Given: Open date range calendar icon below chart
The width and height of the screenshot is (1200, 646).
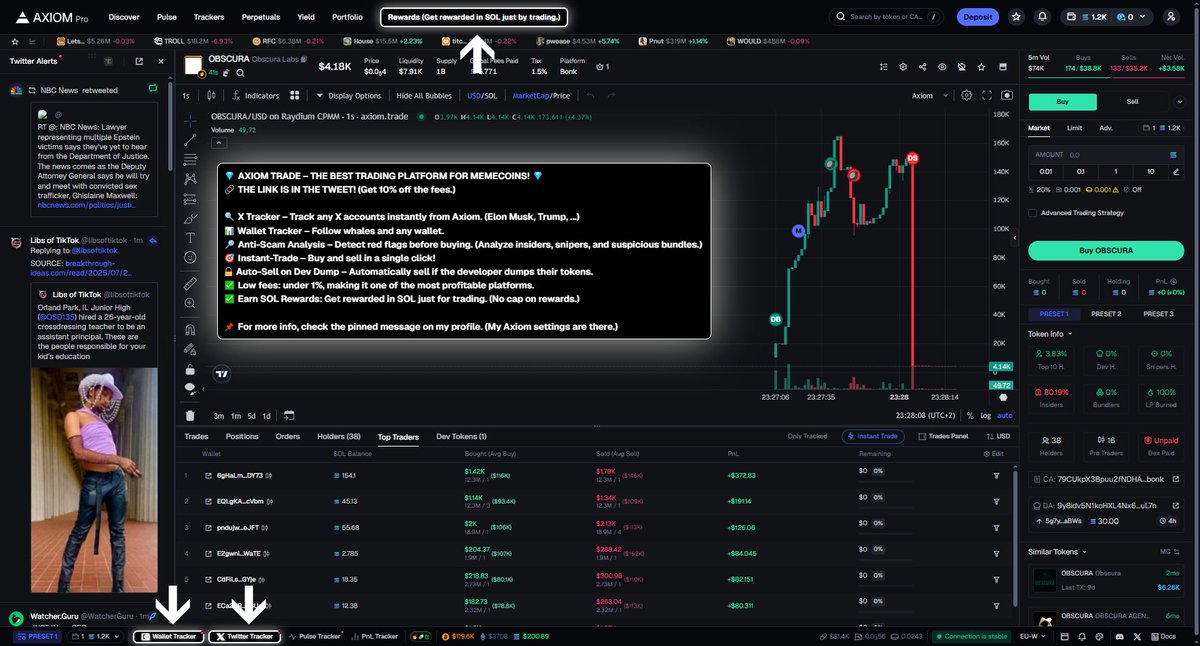Looking at the screenshot, I should tap(288, 415).
